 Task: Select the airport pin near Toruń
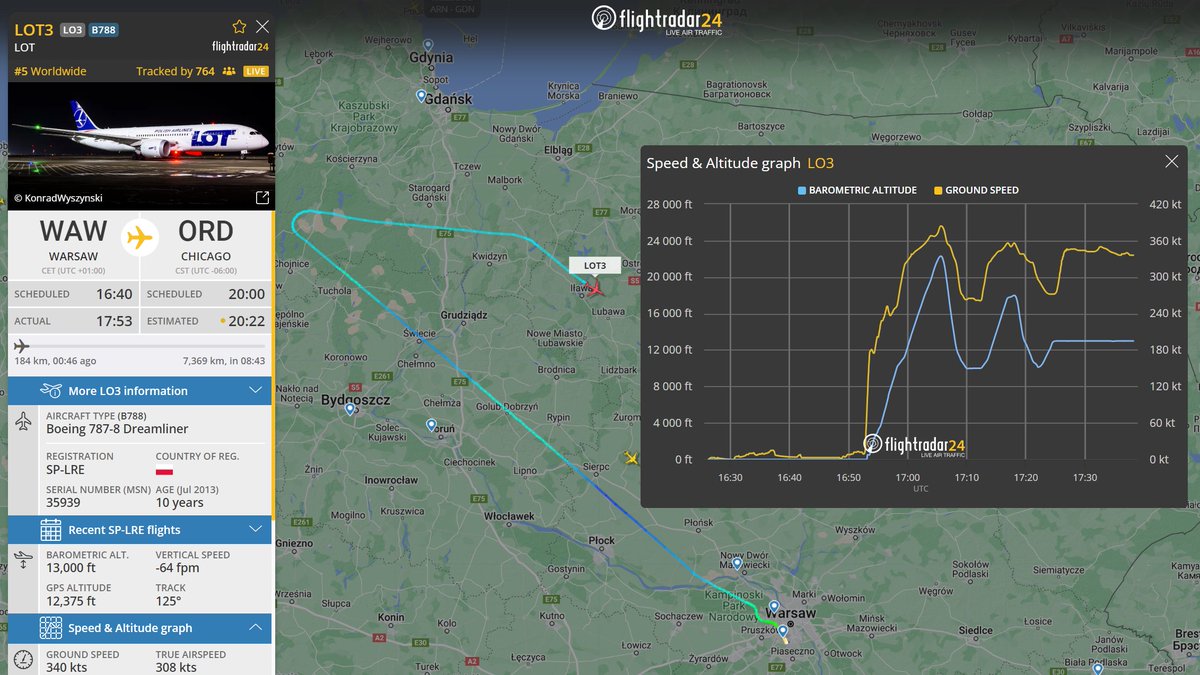click(431, 425)
